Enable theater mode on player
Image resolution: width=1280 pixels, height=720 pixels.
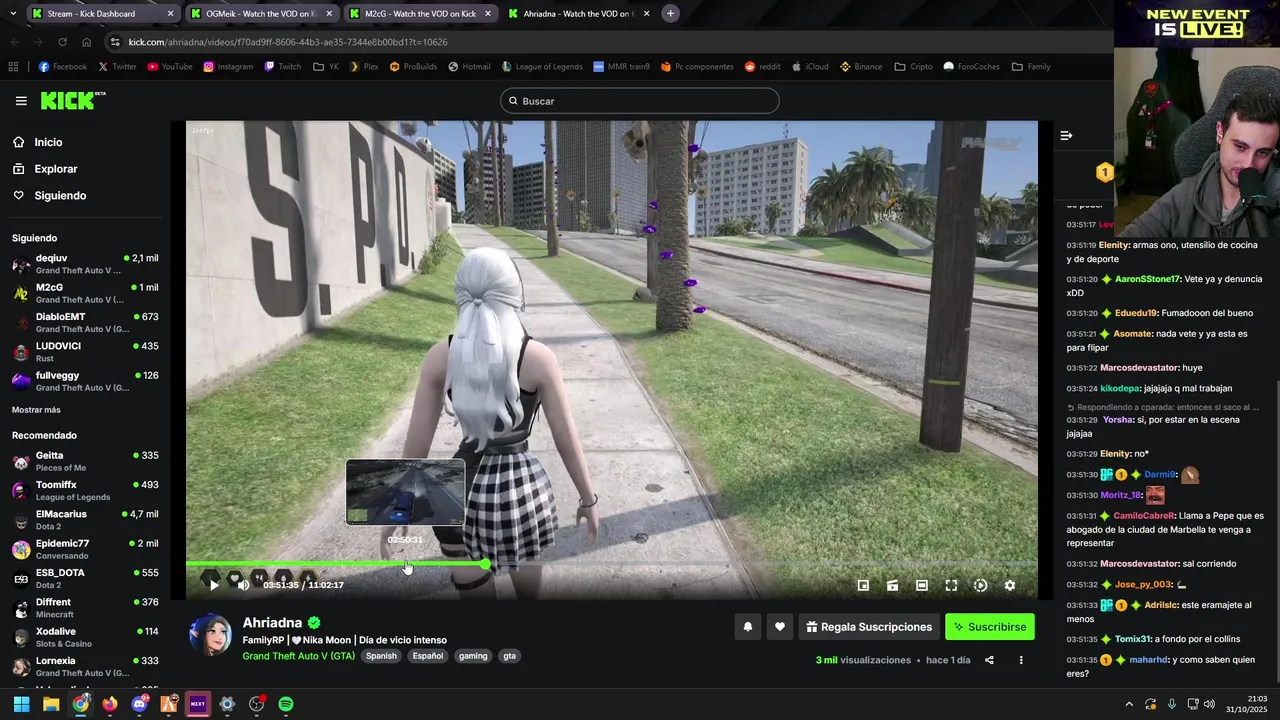pyautogui.click(x=922, y=585)
